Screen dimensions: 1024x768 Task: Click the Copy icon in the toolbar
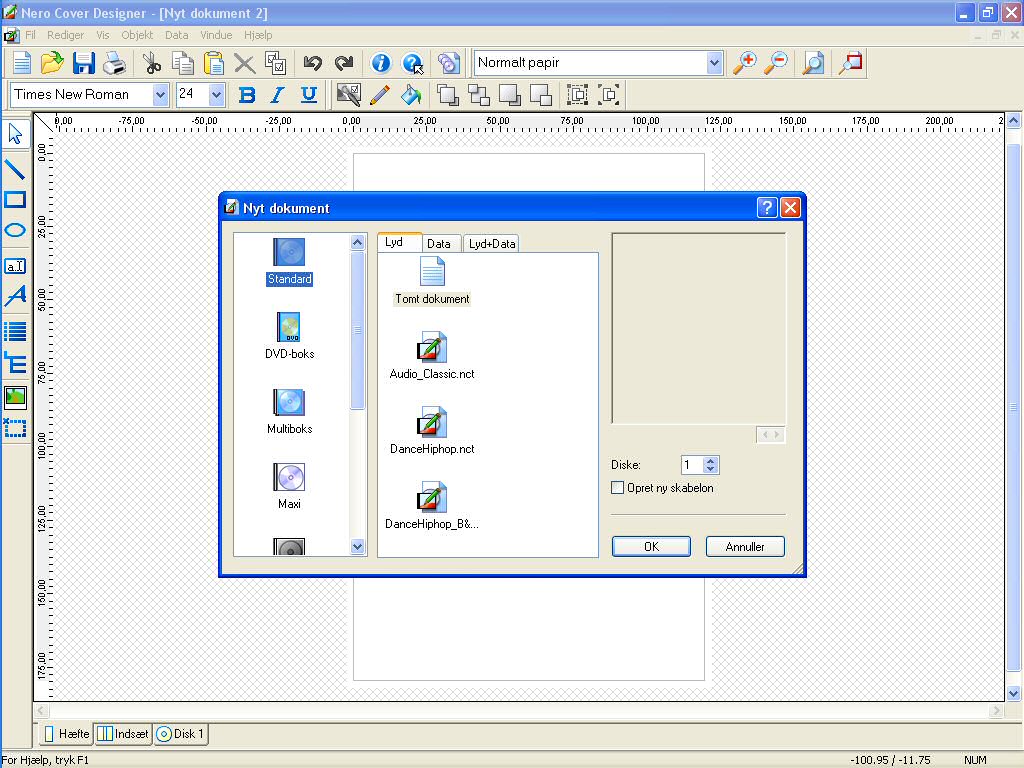(183, 63)
